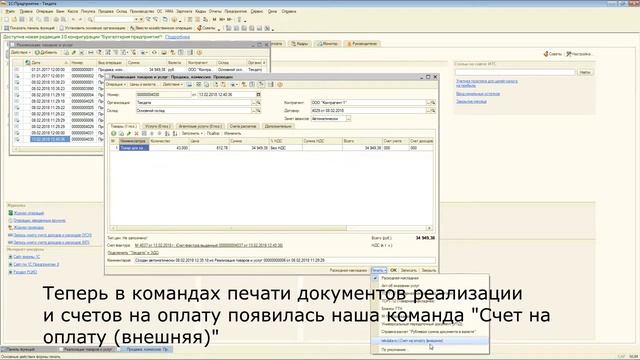Open the 'Зачет авансов' choice button

pyautogui.click(x=348, y=119)
